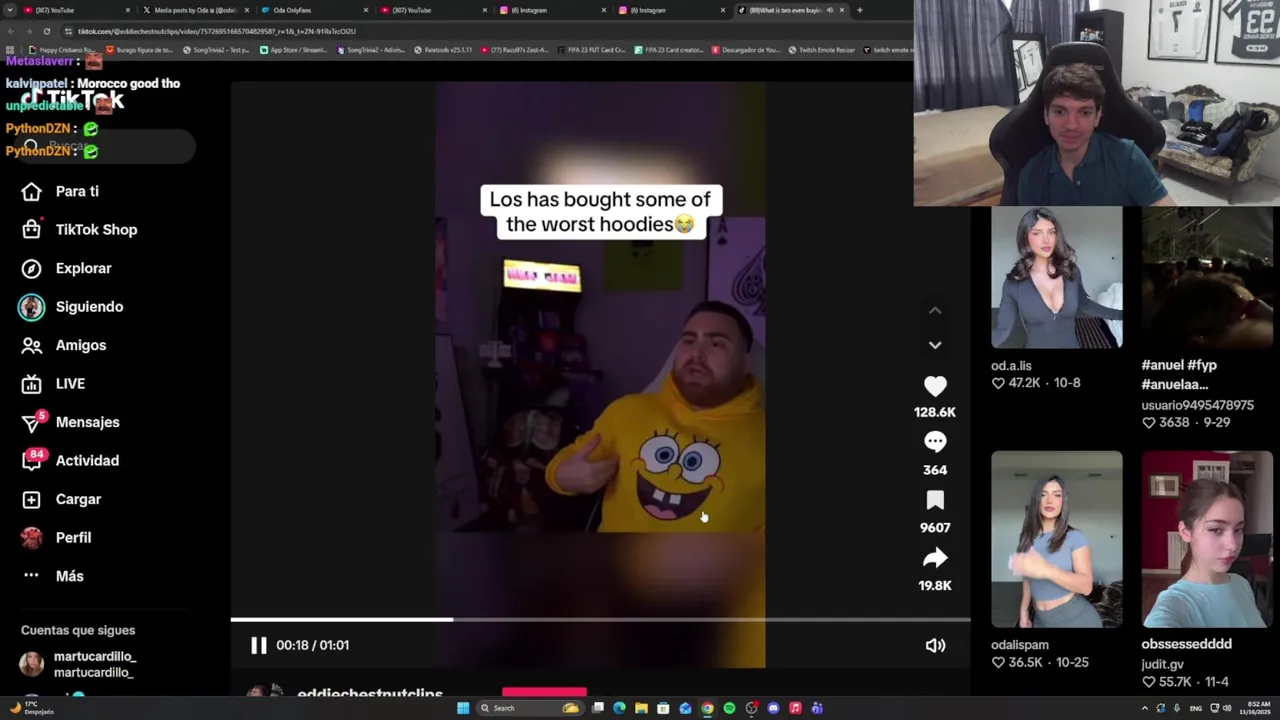Like the video with the heart icon
Image resolution: width=1280 pixels, height=720 pixels.
[x=935, y=386]
